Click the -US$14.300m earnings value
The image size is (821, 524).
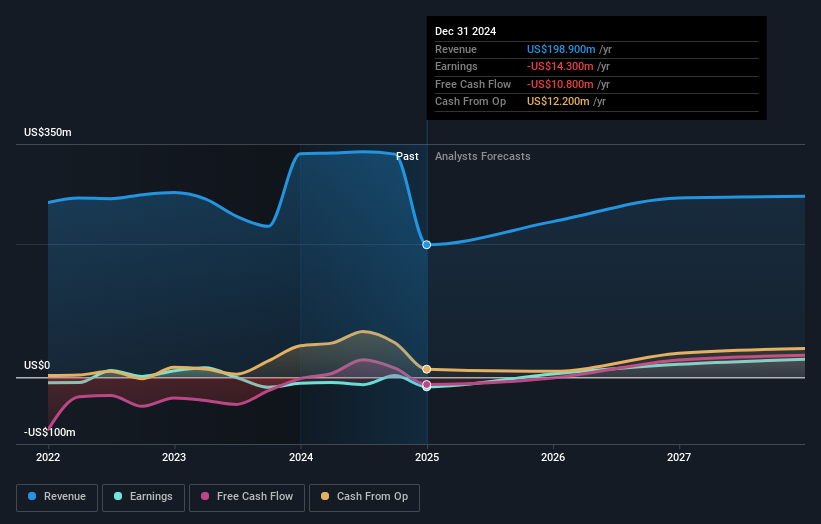point(560,66)
